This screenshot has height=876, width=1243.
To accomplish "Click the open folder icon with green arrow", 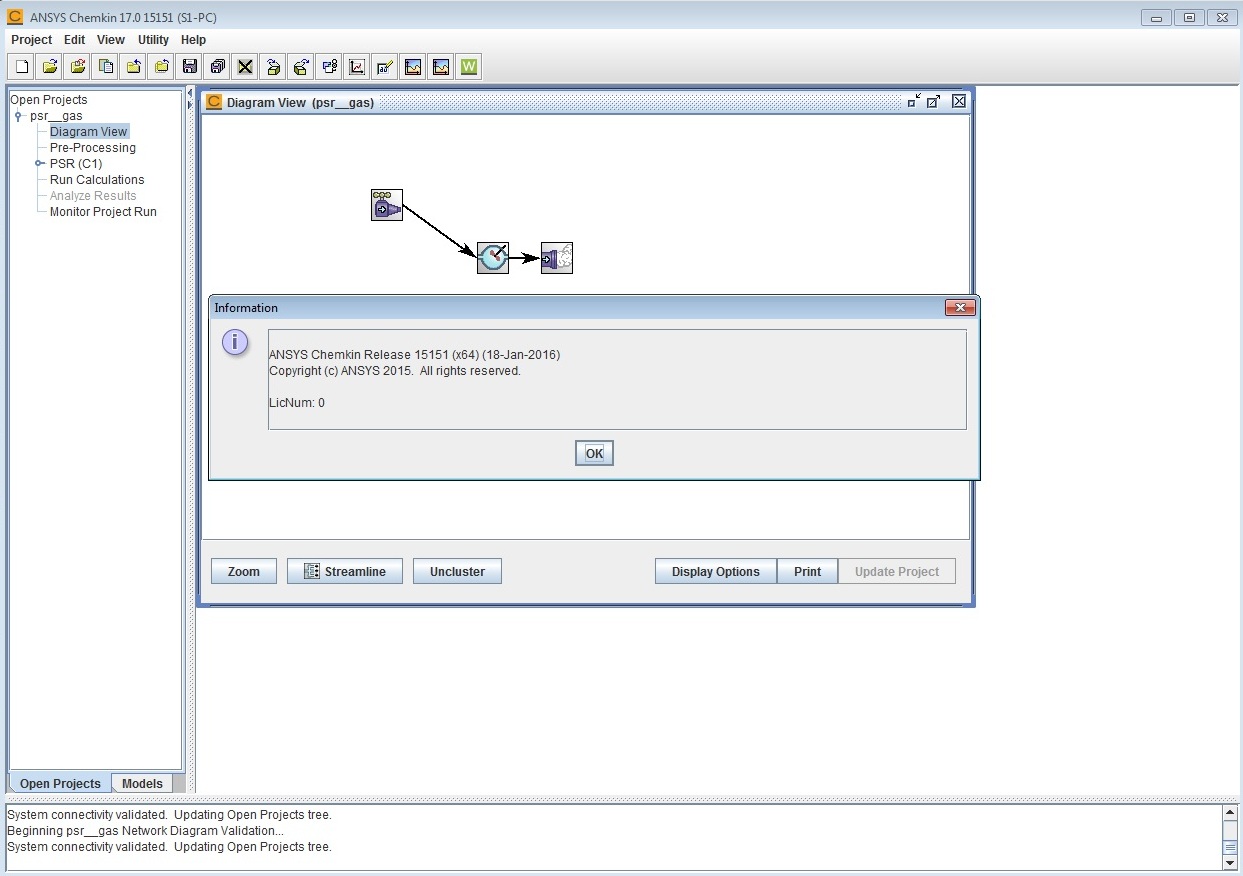I will coord(49,67).
